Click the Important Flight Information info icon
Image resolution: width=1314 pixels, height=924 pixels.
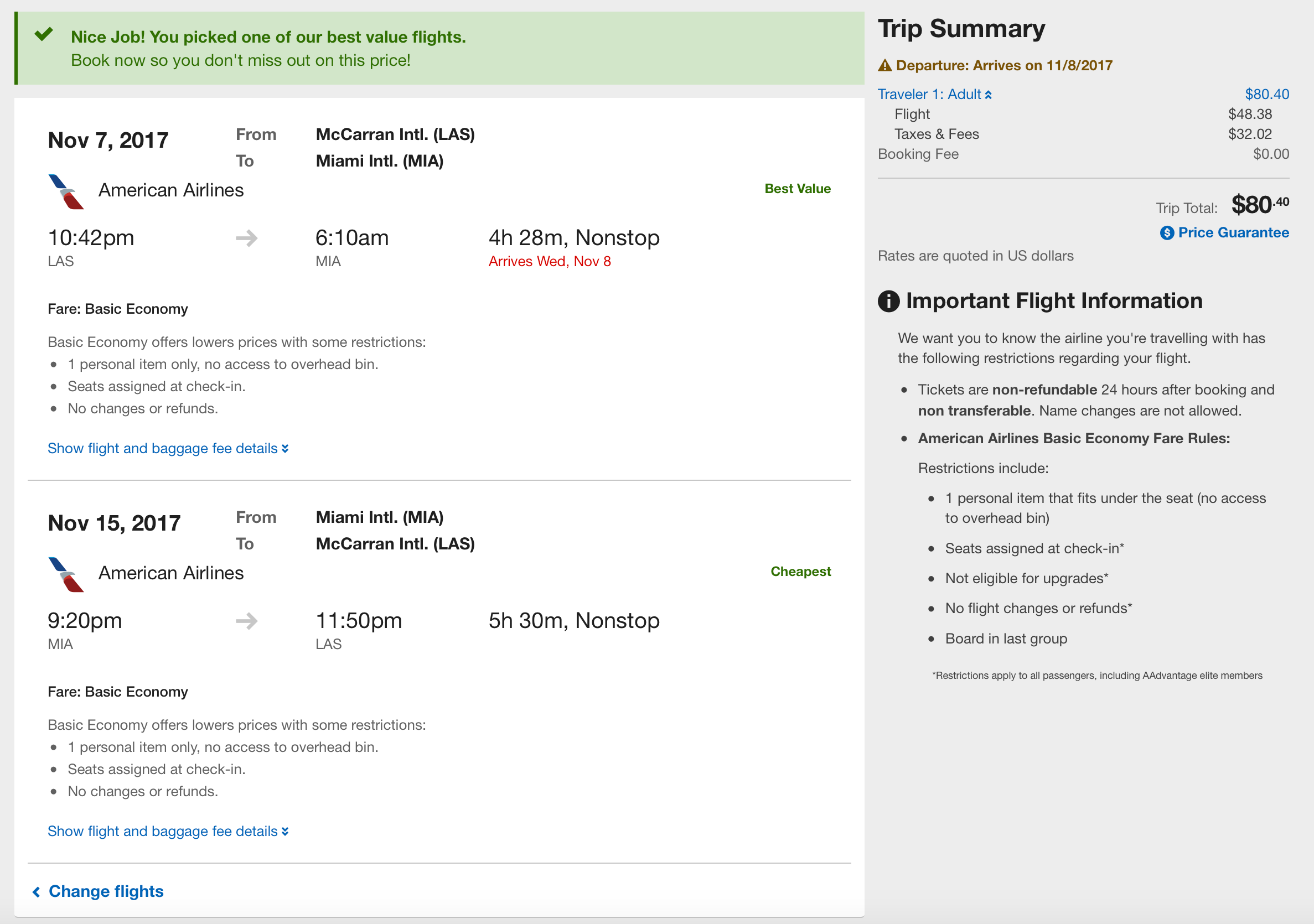[x=888, y=302]
